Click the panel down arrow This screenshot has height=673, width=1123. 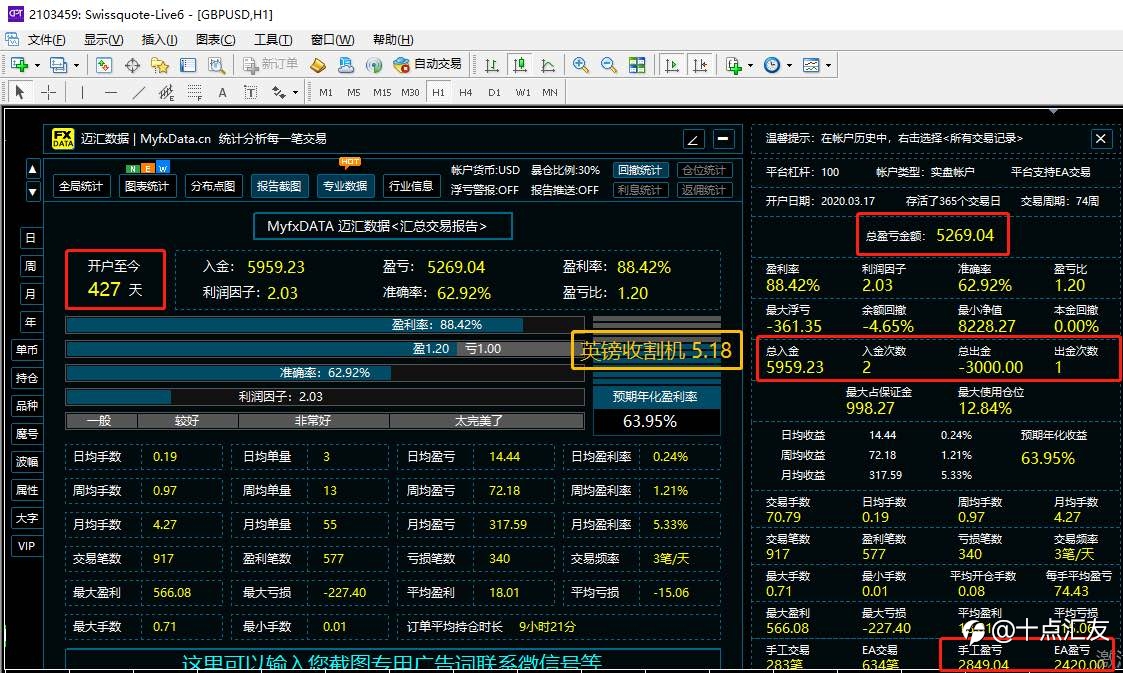32,191
